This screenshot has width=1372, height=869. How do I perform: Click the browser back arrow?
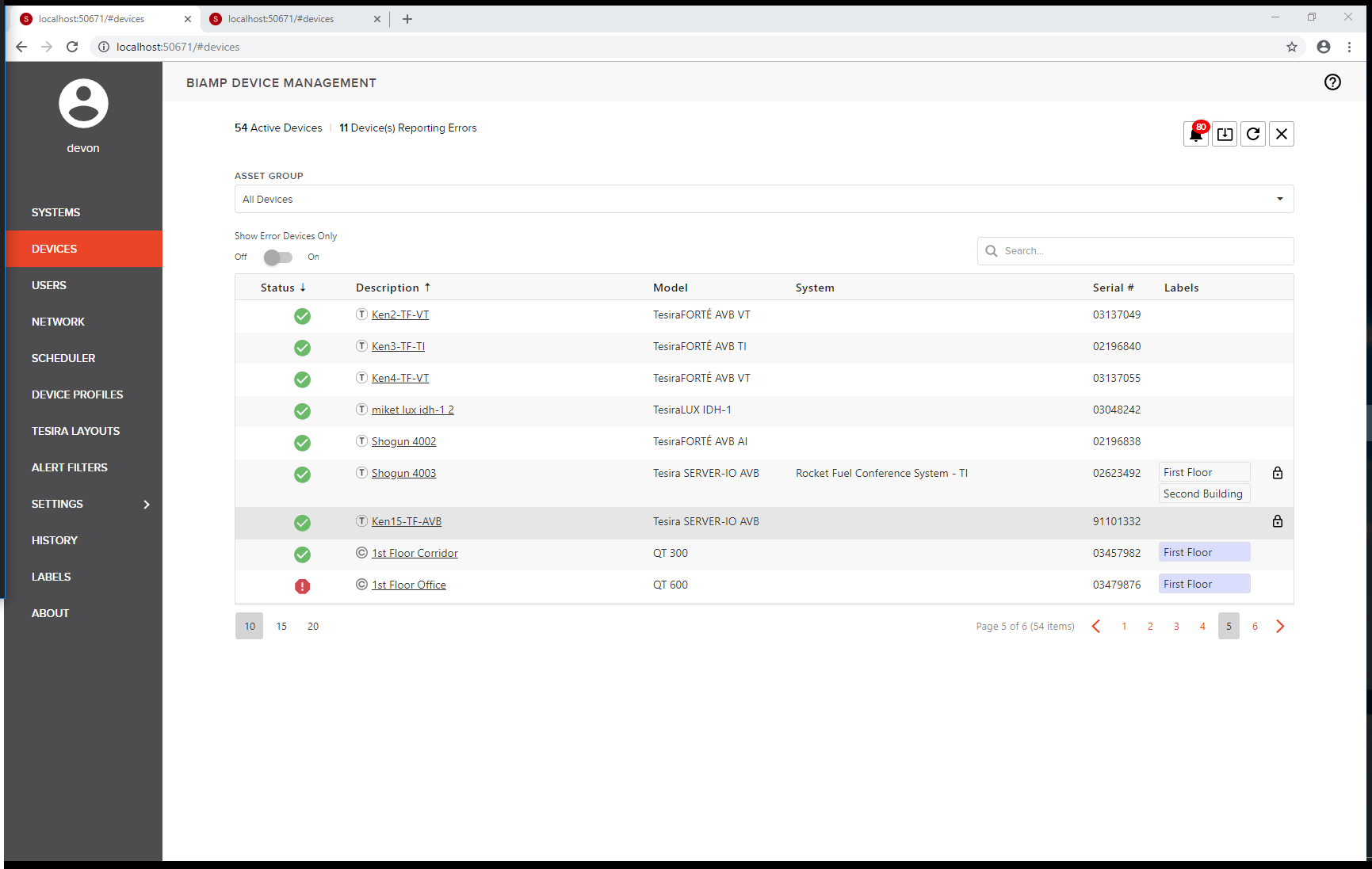[21, 47]
